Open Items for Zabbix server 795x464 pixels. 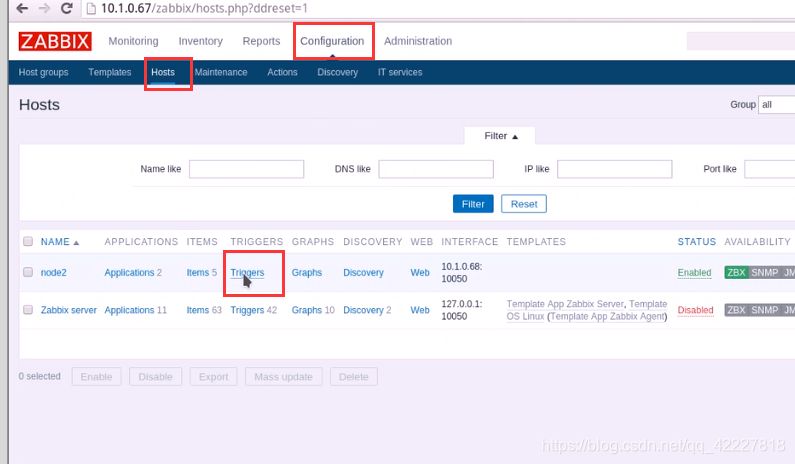198,310
